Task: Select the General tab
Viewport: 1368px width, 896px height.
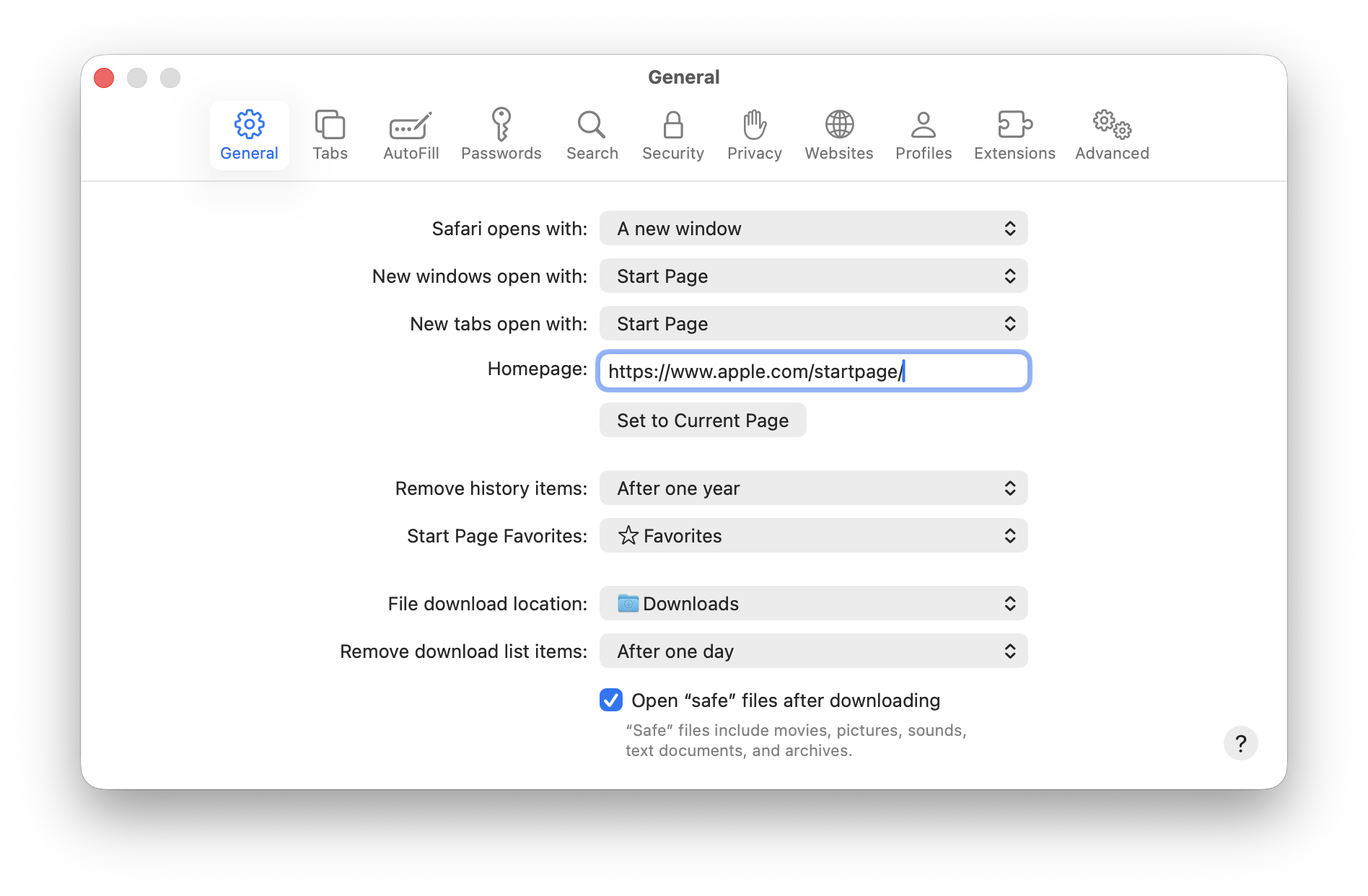Action: [x=249, y=135]
